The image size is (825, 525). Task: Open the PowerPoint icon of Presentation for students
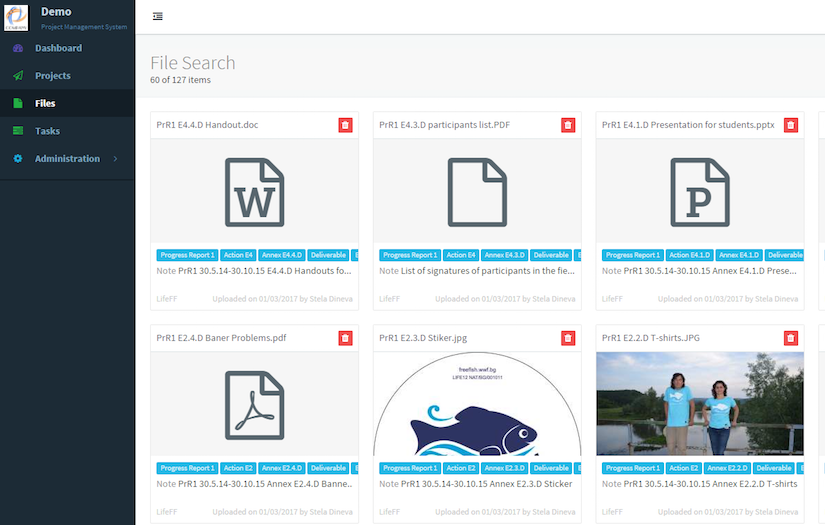click(x=700, y=193)
